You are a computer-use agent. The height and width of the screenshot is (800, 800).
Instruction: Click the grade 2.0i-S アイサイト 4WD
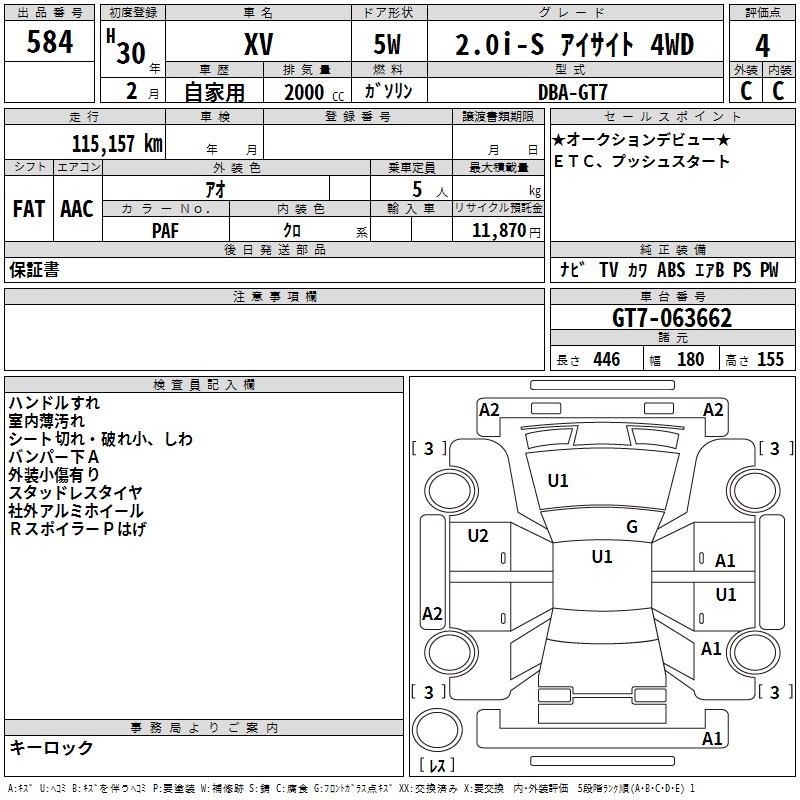click(574, 44)
